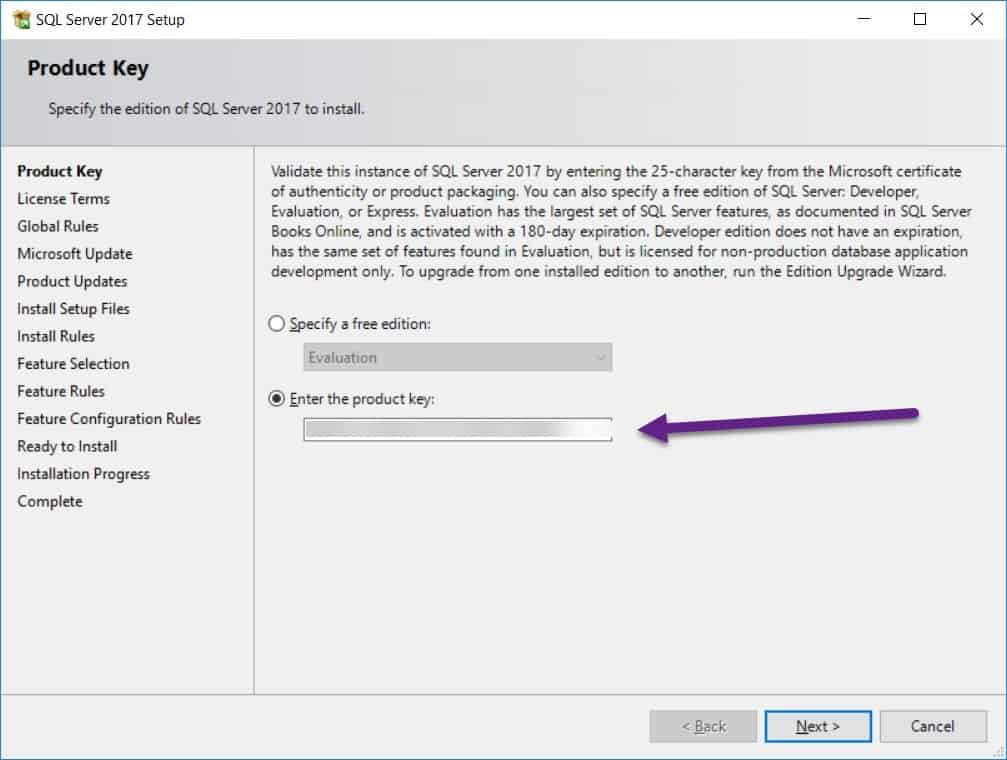Viewport: 1007px width, 760px height.
Task: Select the Feature Rules step
Action: click(x=61, y=392)
